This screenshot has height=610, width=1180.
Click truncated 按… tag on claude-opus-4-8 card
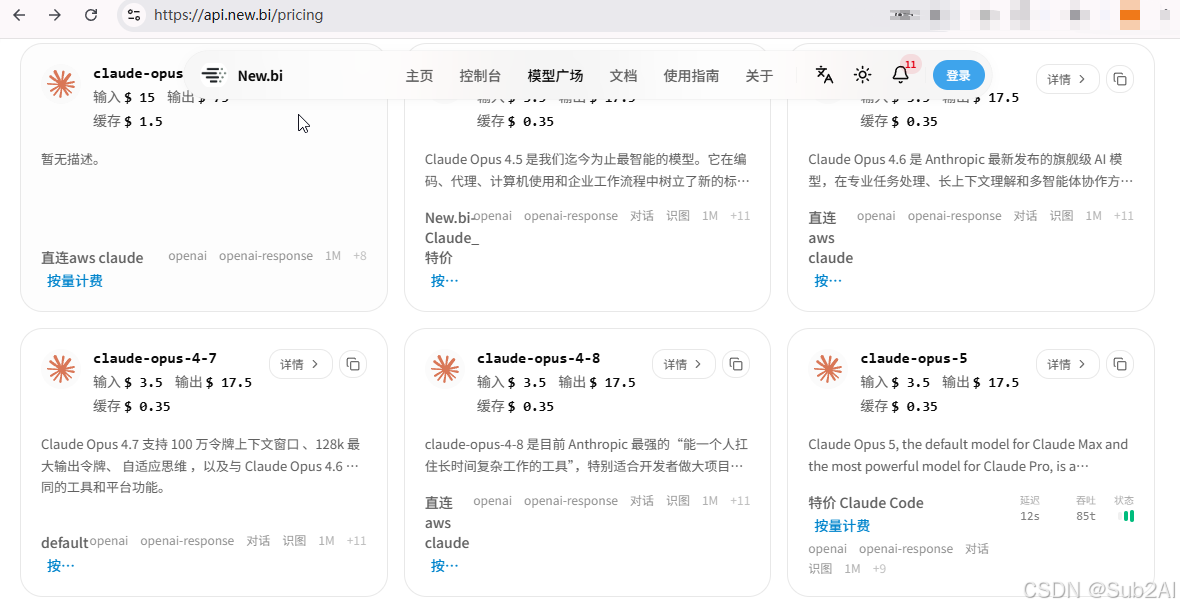(444, 566)
